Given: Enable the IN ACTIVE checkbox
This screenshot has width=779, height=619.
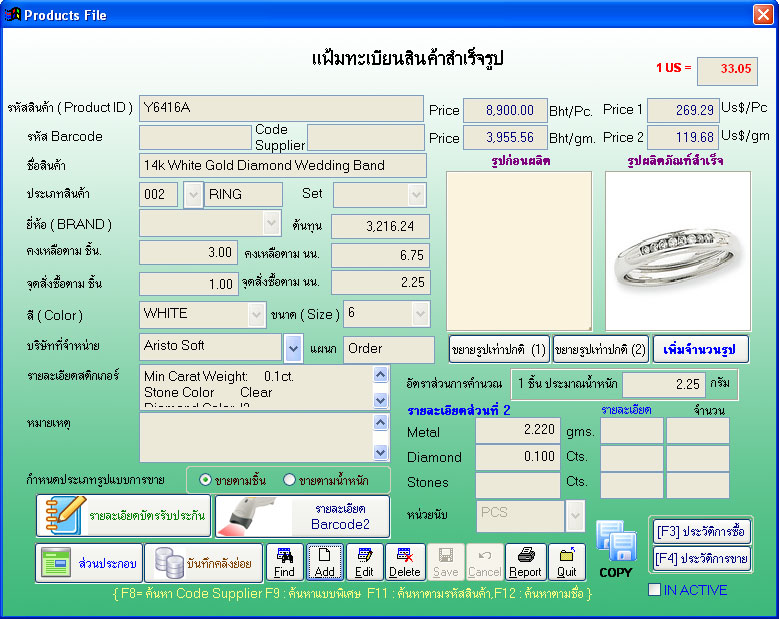Looking at the screenshot, I should pyautogui.click(x=655, y=590).
